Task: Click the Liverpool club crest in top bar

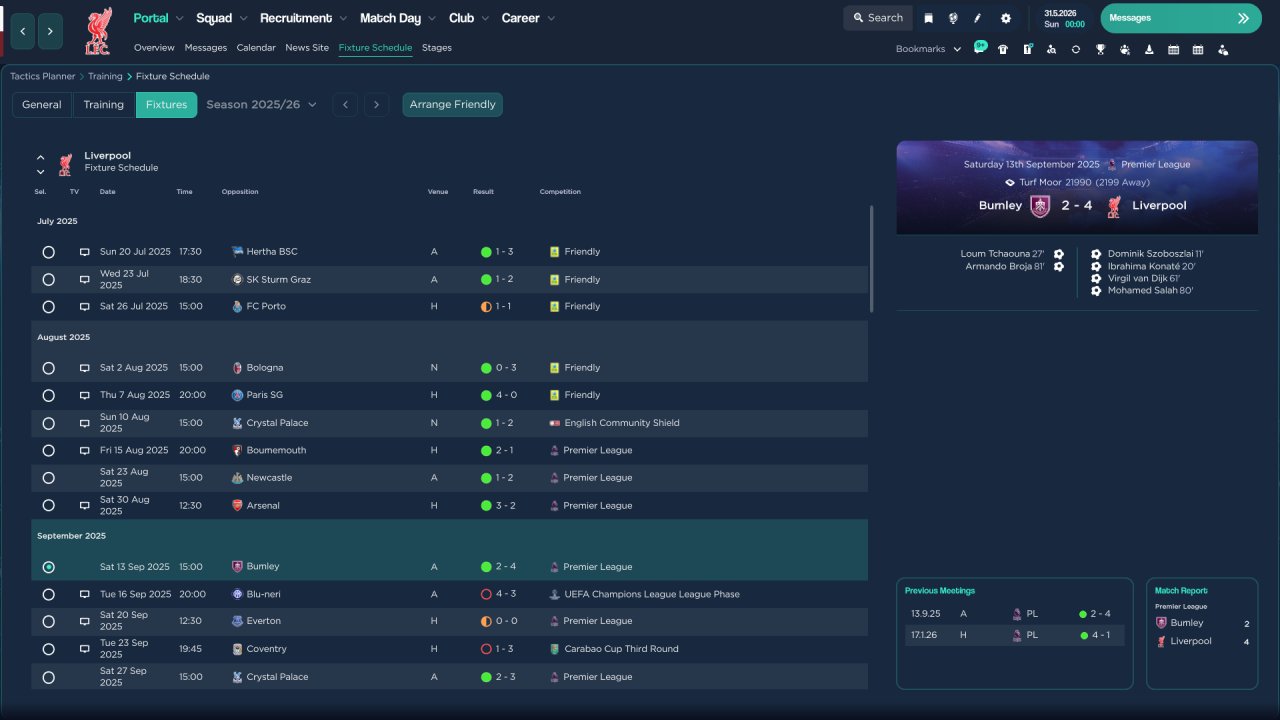Action: tap(98, 31)
